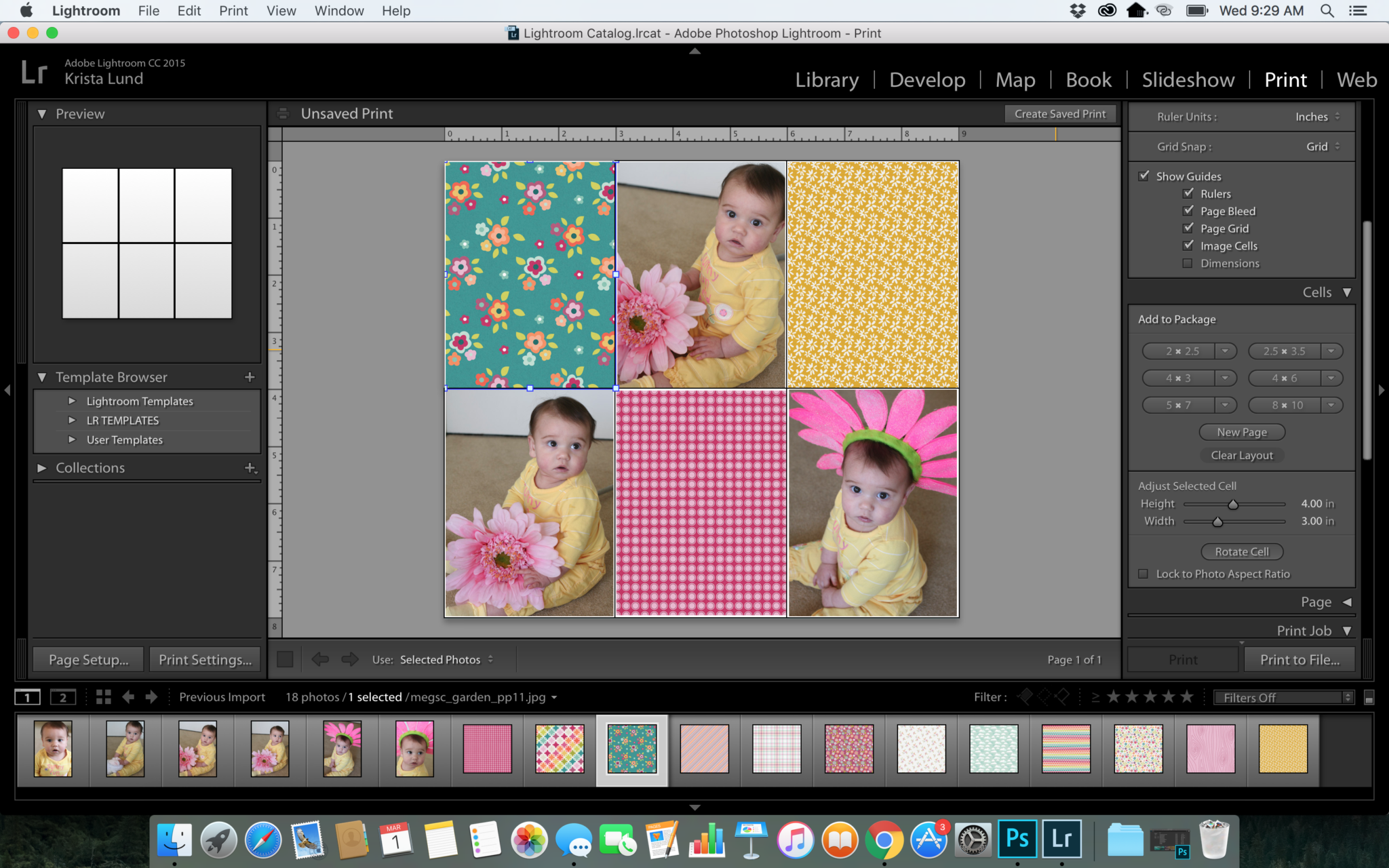This screenshot has width=1389, height=868.
Task: Click the plus icon to add a new template
Action: click(250, 376)
